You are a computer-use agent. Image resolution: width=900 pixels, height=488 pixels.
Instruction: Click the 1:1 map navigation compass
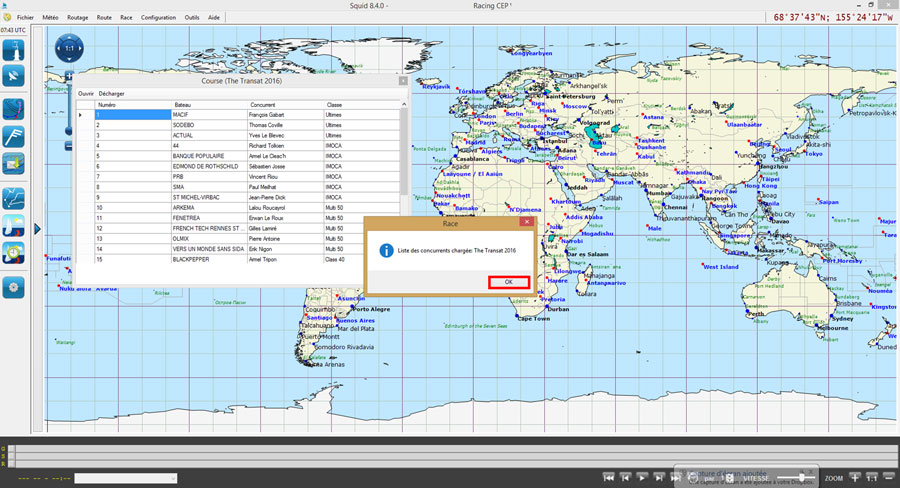click(x=68, y=47)
